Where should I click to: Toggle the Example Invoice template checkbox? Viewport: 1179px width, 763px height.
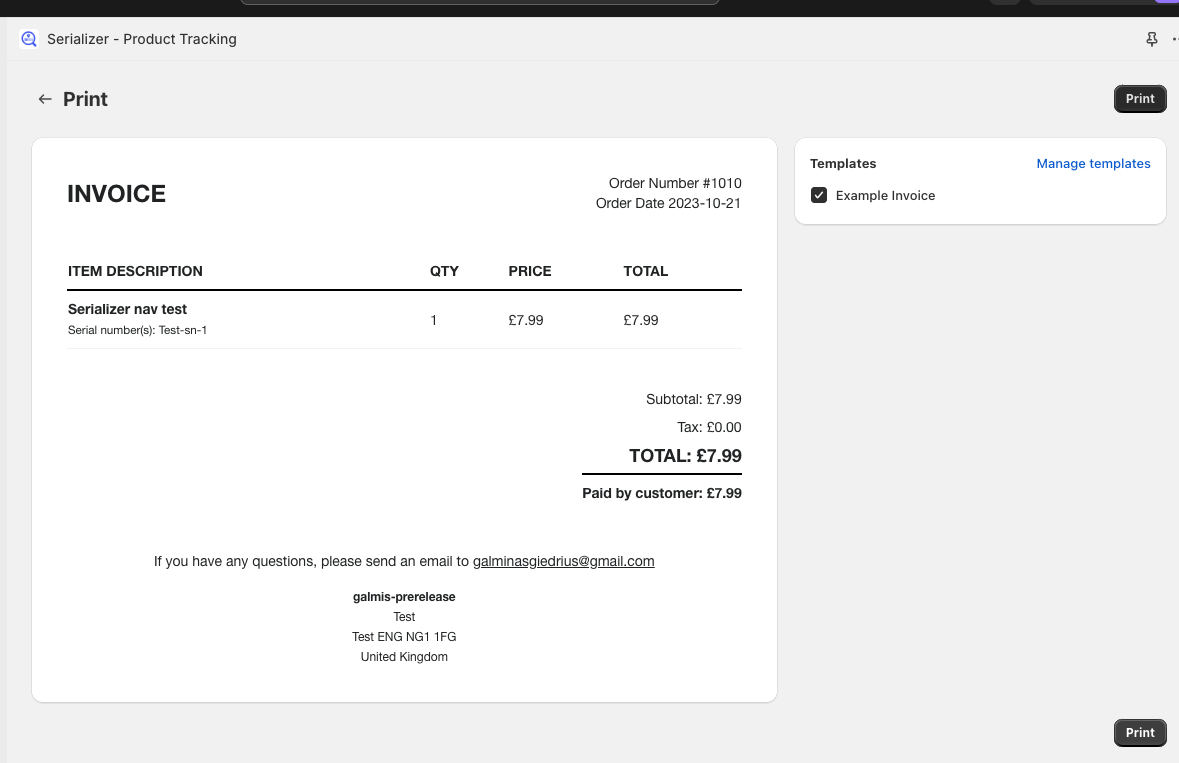[819, 195]
